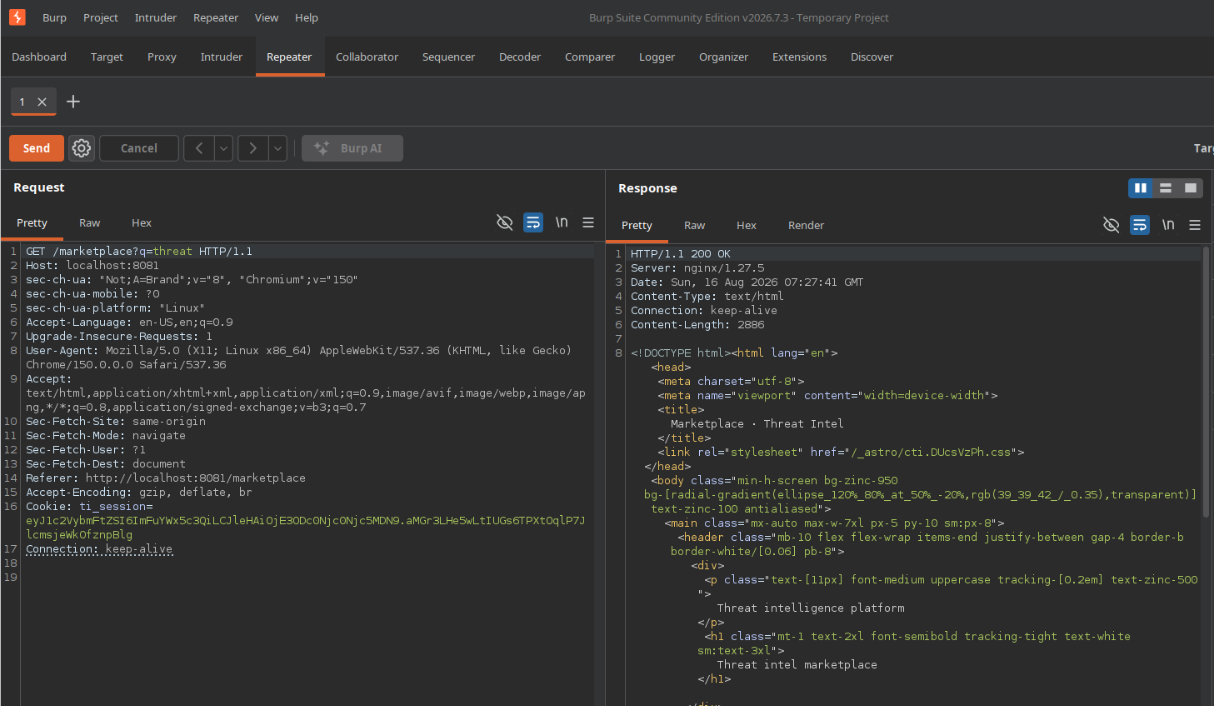1214x706 pixels.
Task: Click the Burp AI button
Action: coord(352,148)
